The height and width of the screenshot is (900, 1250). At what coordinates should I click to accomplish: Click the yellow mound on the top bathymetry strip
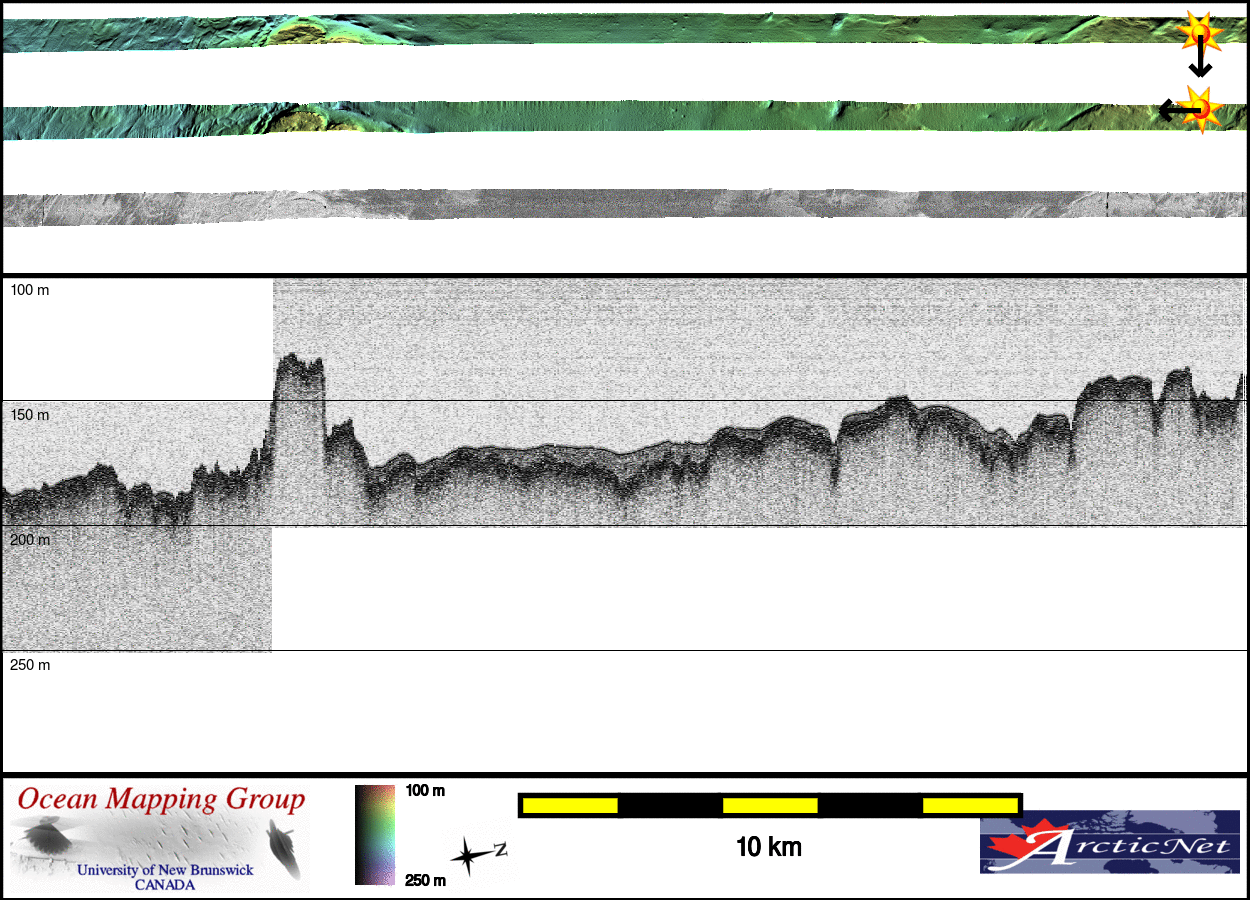click(300, 32)
